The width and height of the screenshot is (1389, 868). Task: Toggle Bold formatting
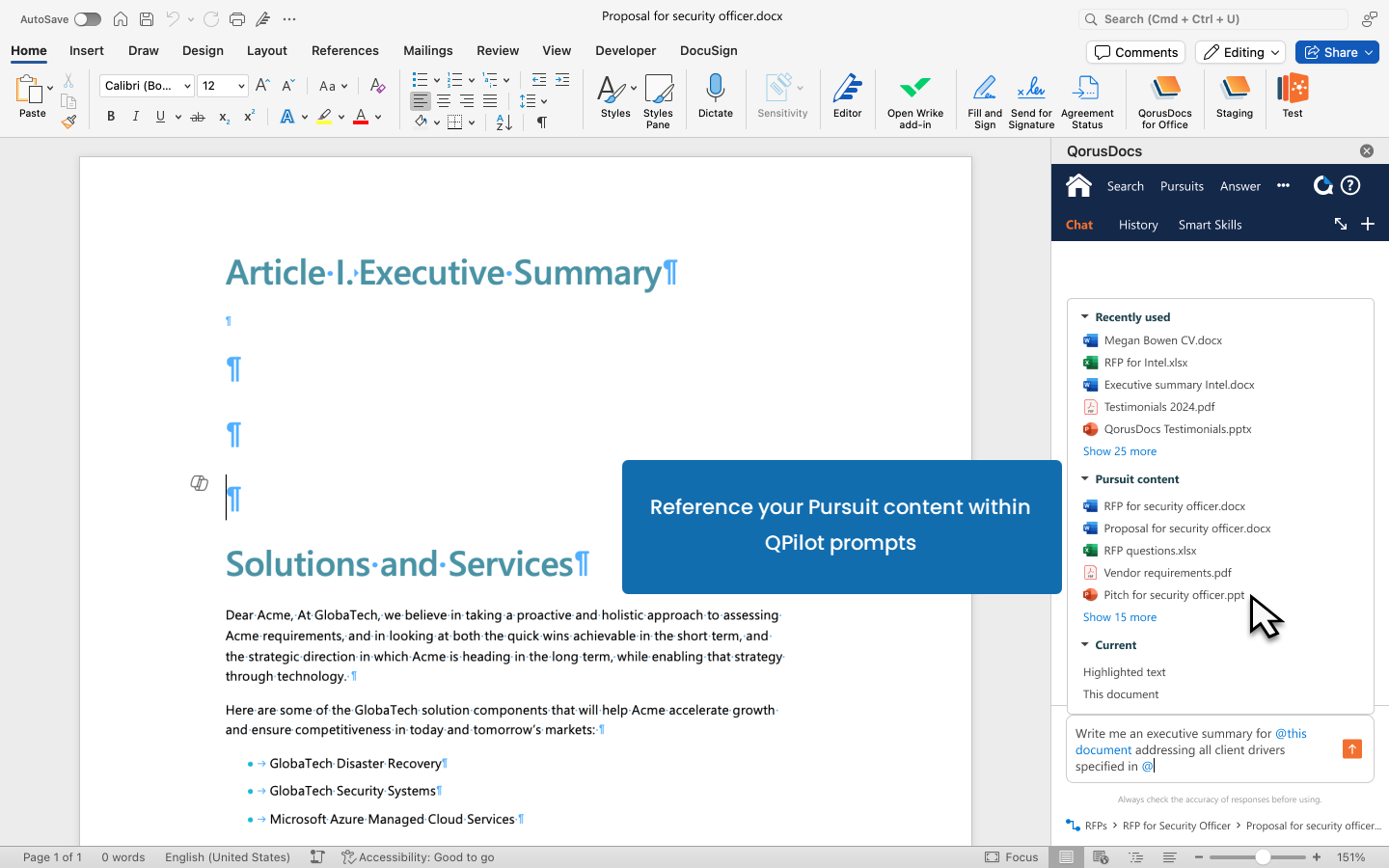tap(111, 117)
